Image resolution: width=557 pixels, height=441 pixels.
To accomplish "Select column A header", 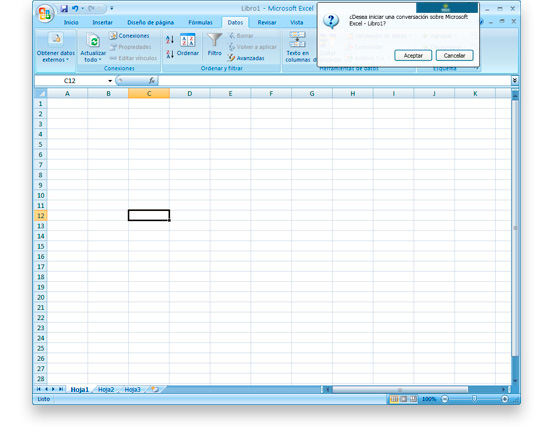I will coord(67,93).
